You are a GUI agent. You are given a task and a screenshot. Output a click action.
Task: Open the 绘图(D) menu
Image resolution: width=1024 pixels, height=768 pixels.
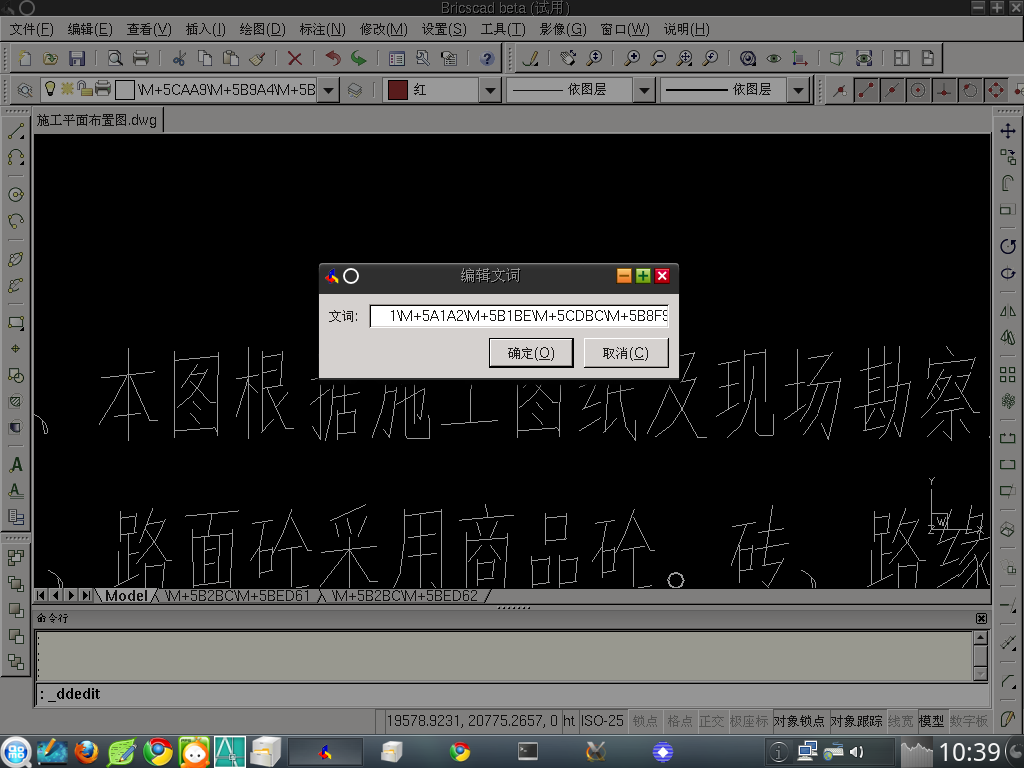[263, 29]
